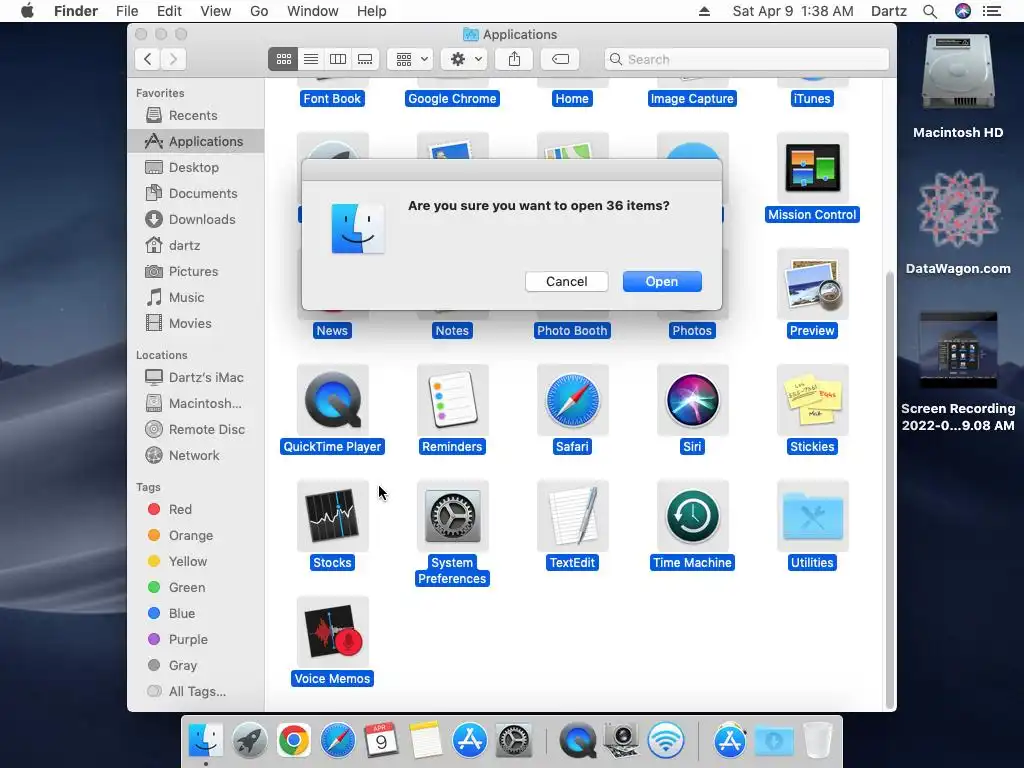This screenshot has height=768, width=1024.
Task: Open the Action gear dropdown menu
Action: coord(464,59)
